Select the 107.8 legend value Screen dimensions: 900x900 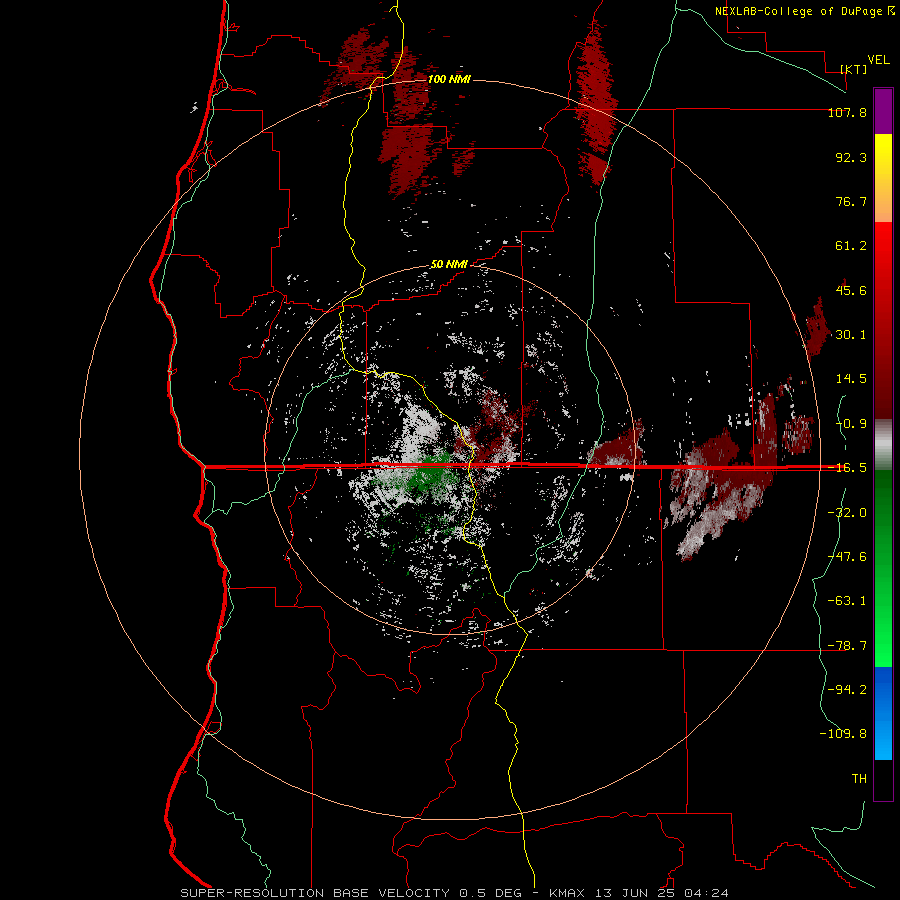click(847, 112)
